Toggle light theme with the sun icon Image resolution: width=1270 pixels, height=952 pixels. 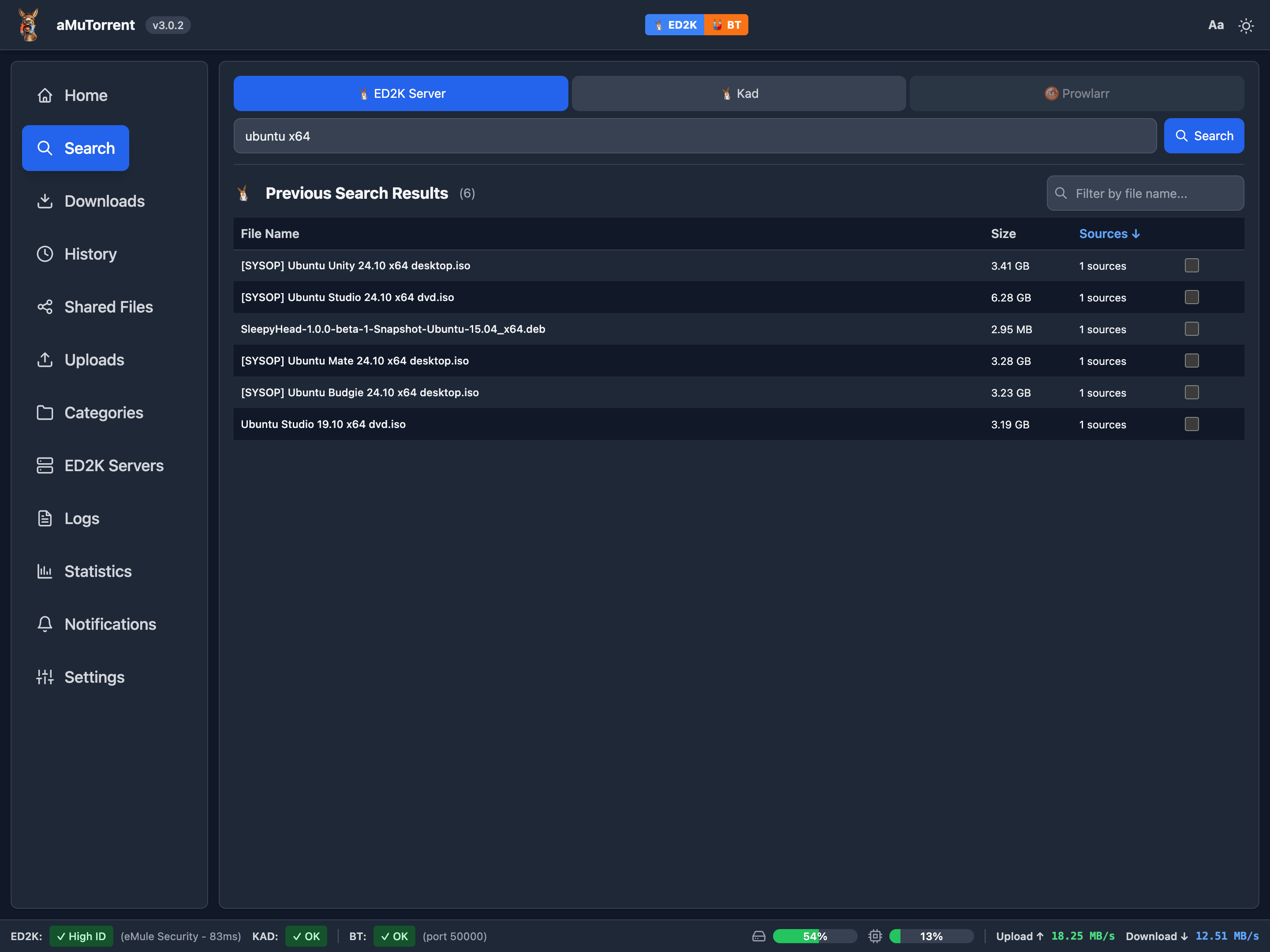point(1245,26)
